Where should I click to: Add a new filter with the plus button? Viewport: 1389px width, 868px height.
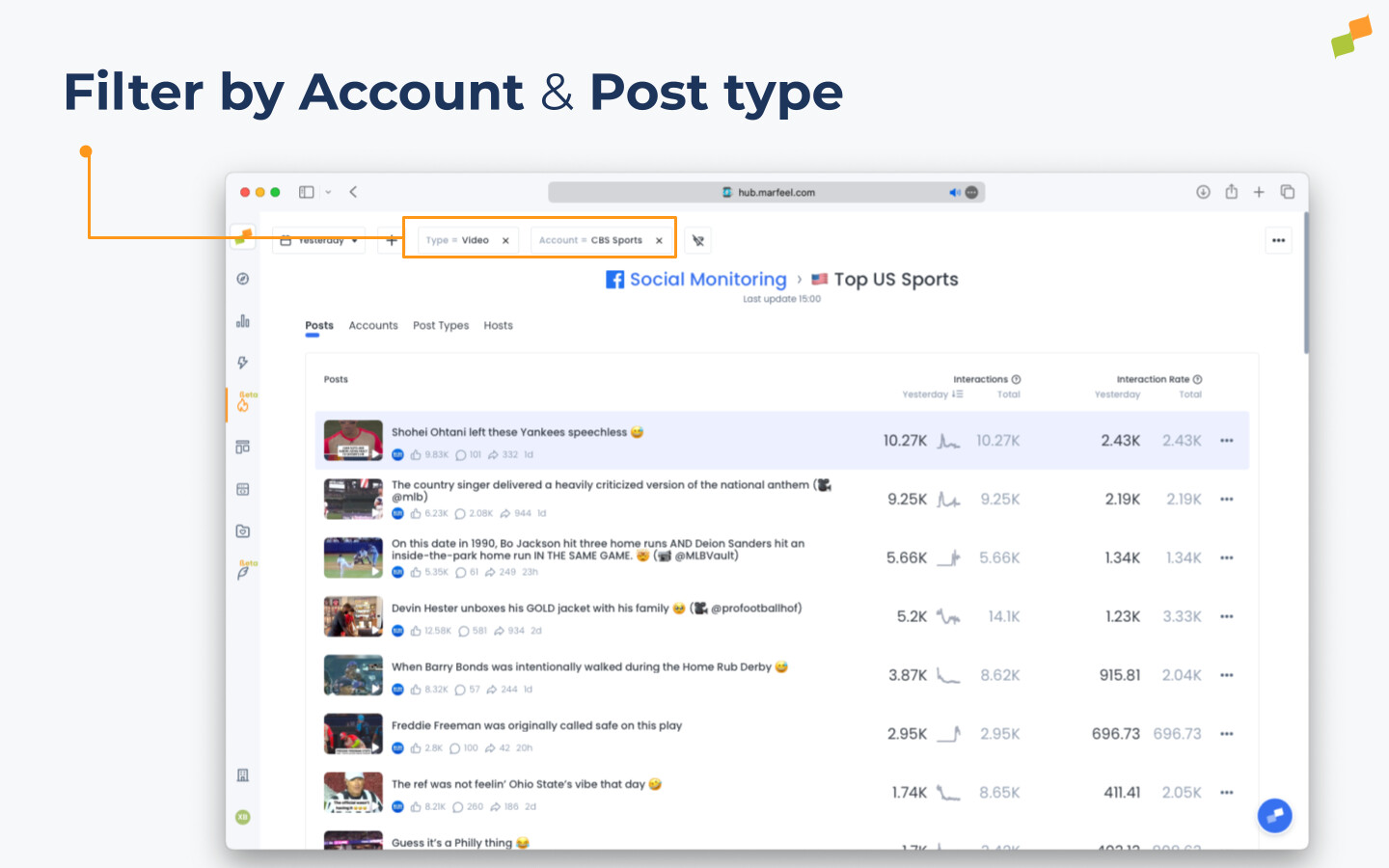click(390, 239)
